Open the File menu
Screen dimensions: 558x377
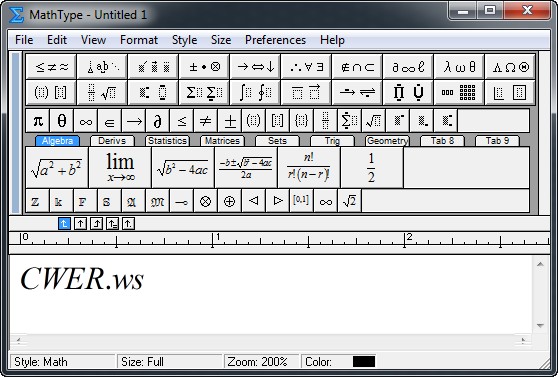point(24,40)
